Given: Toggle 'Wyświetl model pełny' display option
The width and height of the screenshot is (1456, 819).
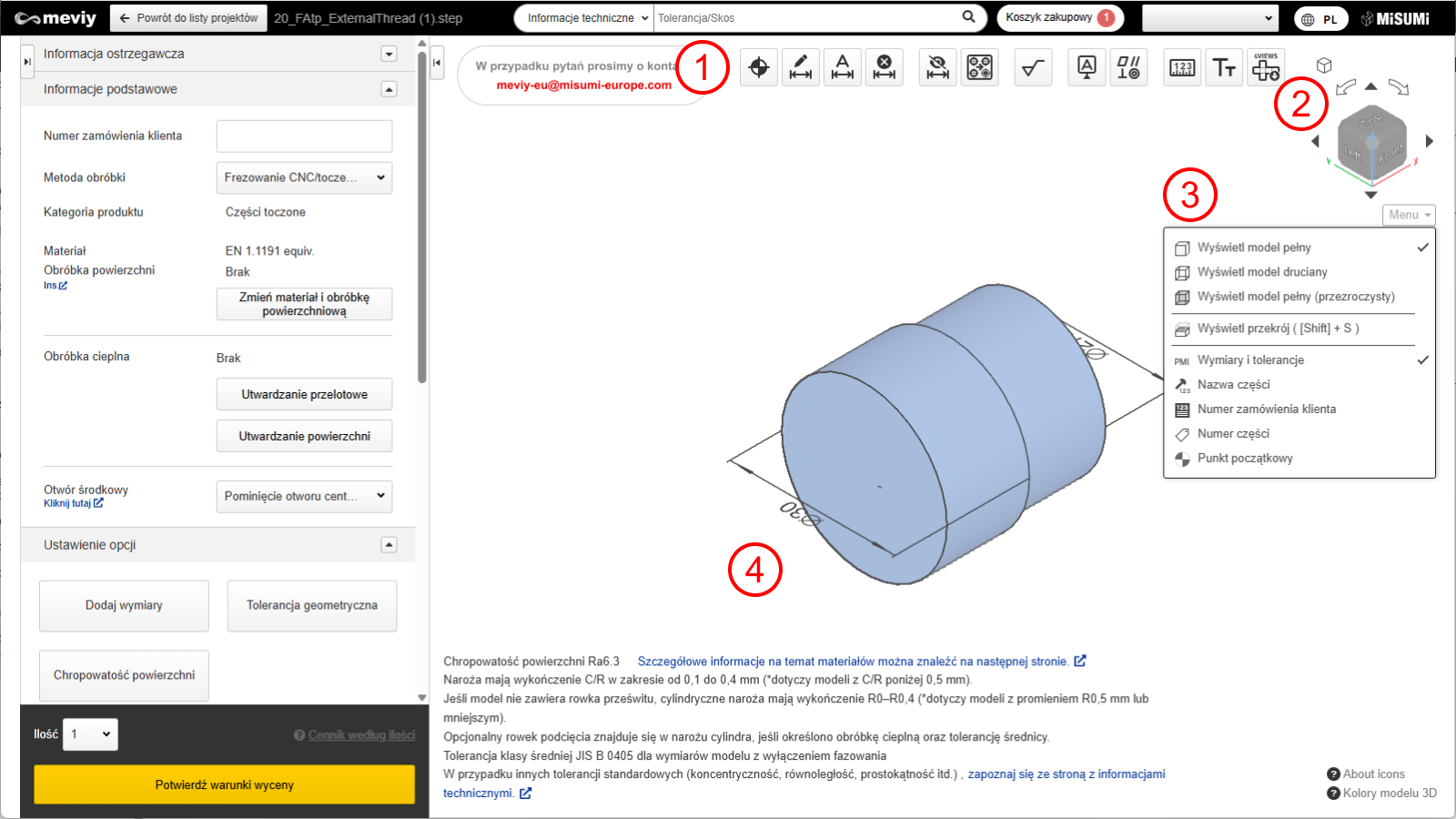Looking at the screenshot, I should pos(1254,248).
